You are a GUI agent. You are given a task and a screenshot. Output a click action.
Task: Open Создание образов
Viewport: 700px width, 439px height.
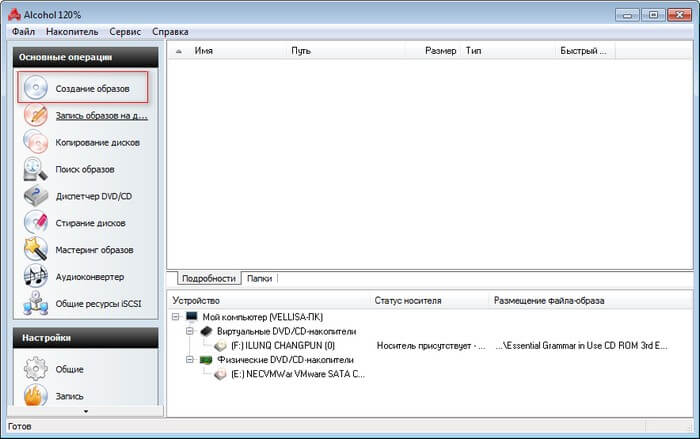tap(92, 88)
